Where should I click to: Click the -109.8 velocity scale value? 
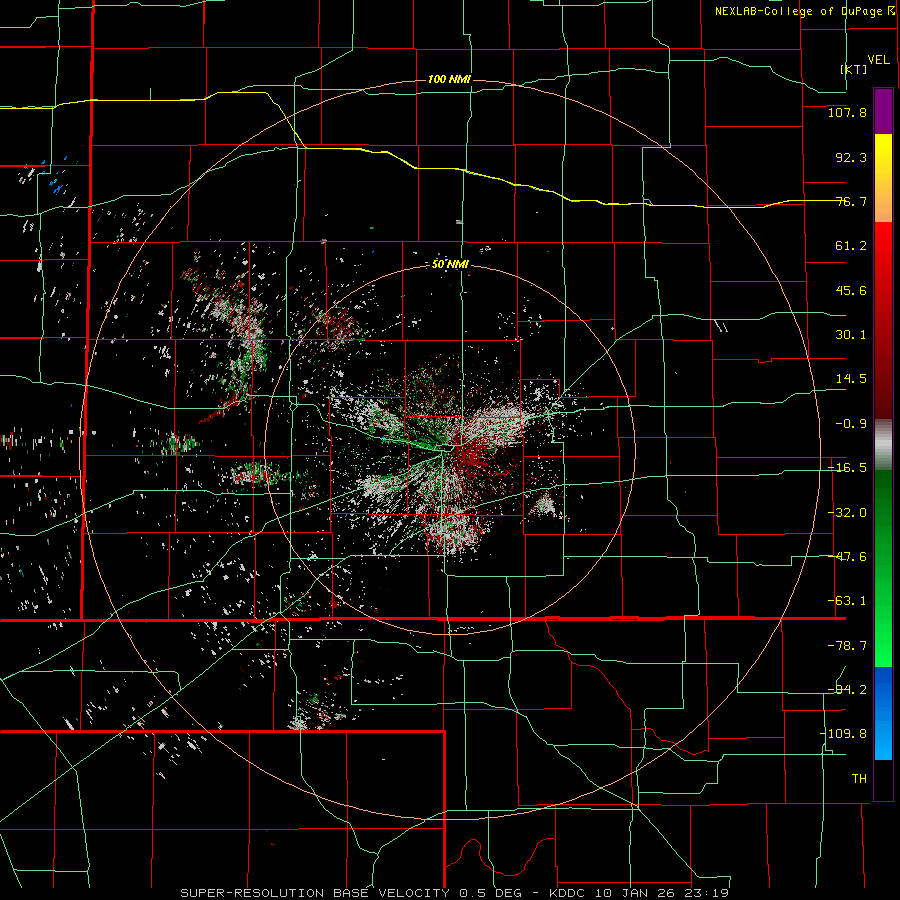[843, 734]
